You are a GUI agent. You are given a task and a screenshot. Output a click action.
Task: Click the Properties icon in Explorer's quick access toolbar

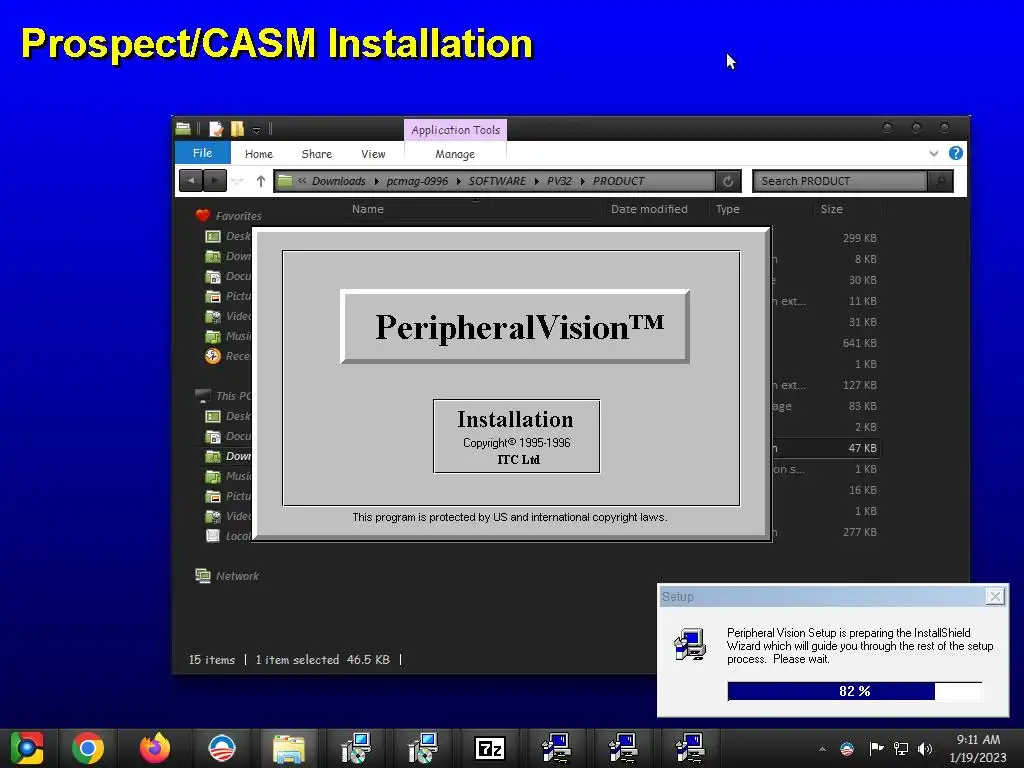click(x=216, y=129)
